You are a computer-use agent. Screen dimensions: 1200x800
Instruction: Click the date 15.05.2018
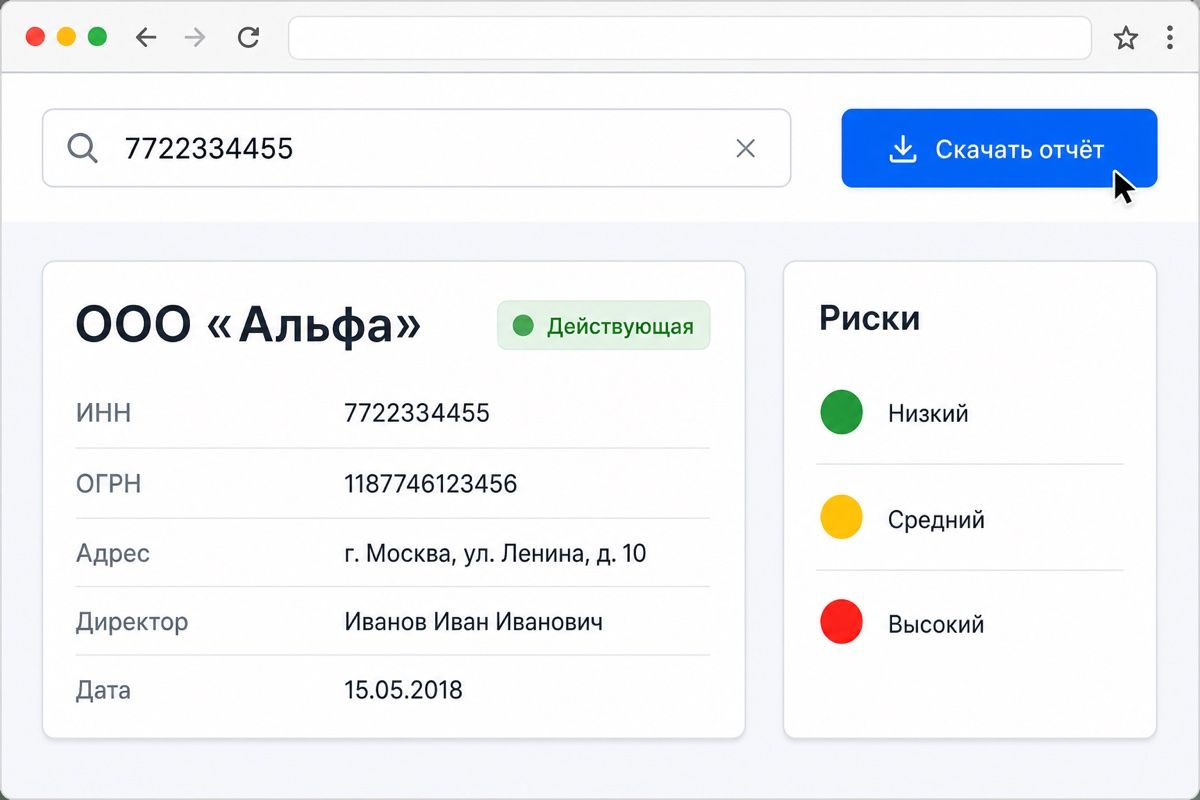pos(404,690)
